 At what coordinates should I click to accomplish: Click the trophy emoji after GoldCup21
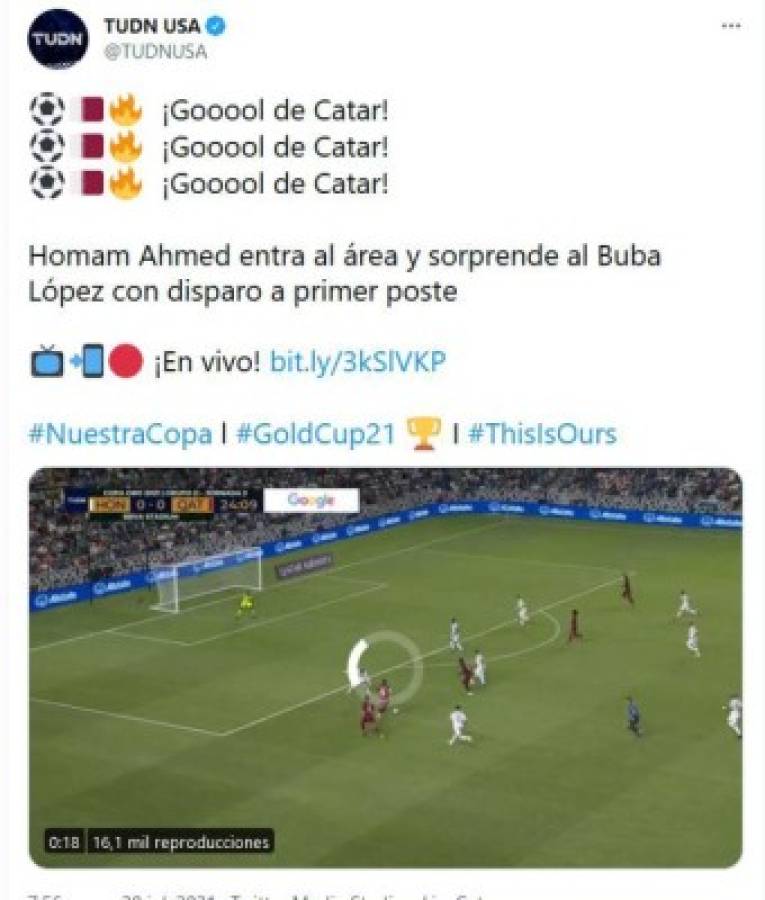424,434
